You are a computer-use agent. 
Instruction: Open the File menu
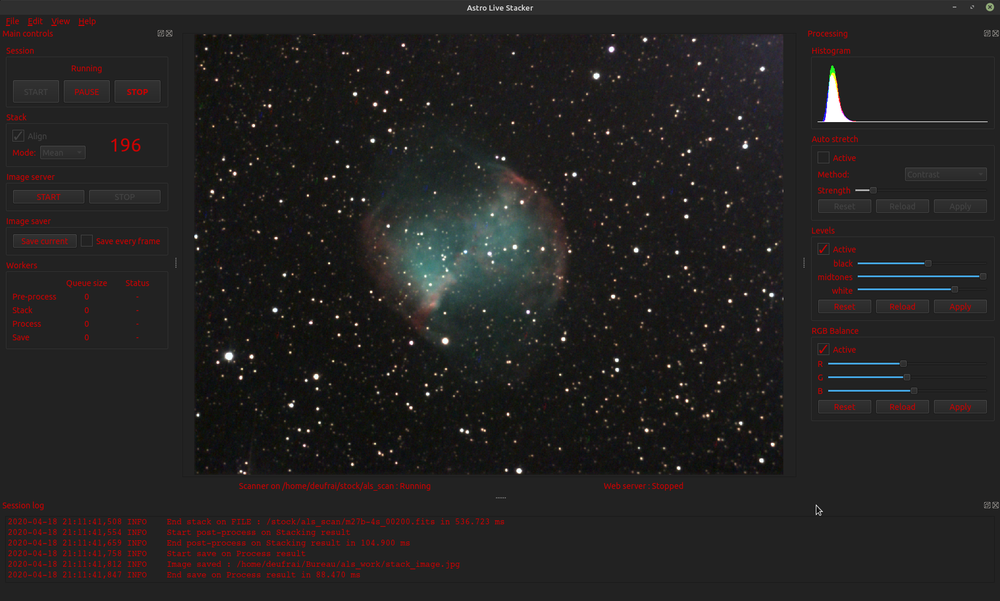pos(12,21)
